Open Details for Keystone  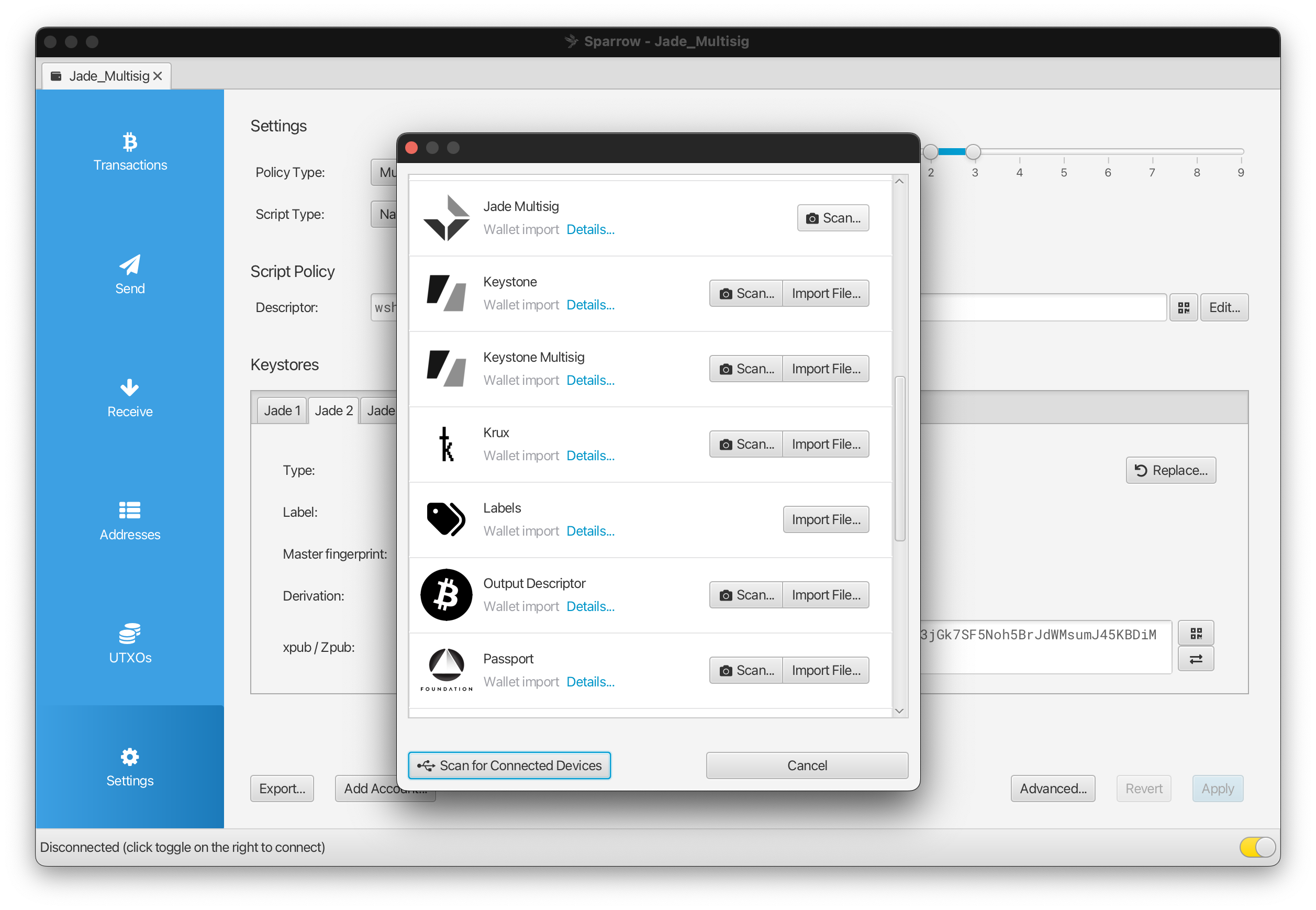coord(590,305)
